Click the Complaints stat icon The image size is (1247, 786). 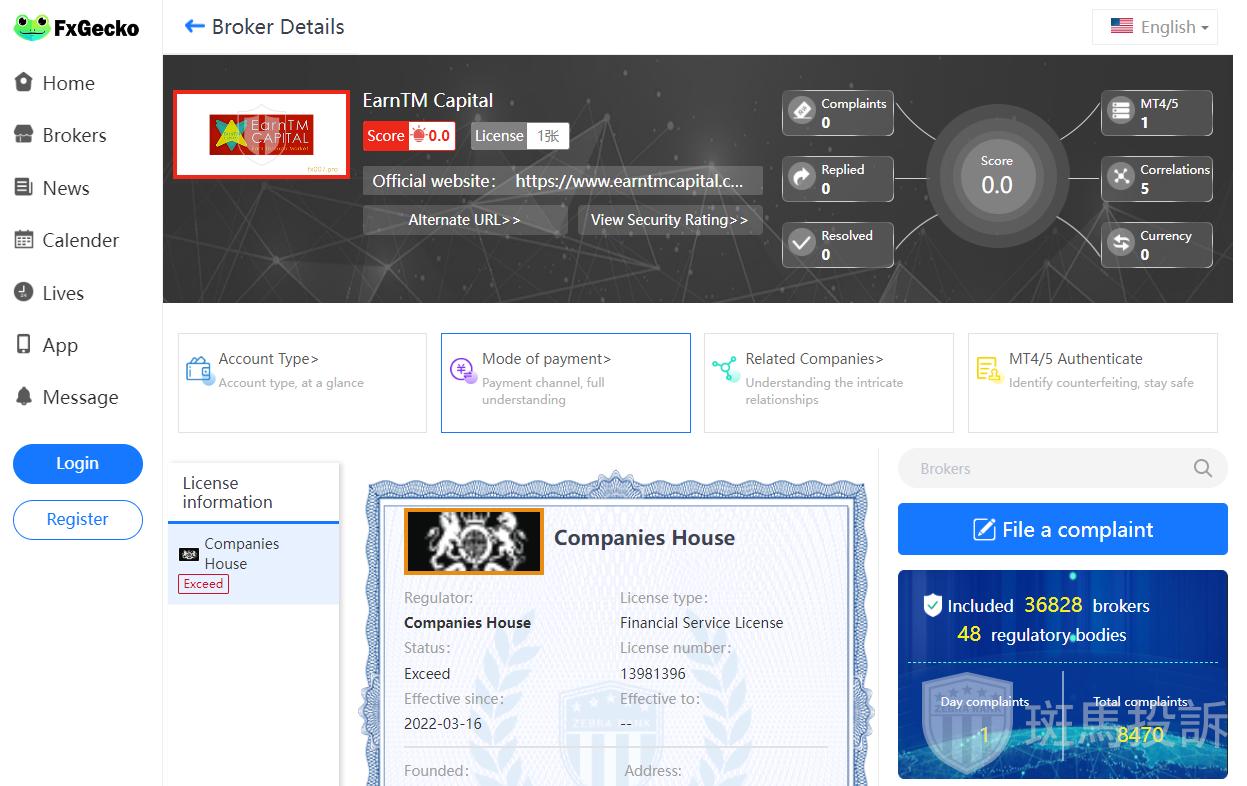(802, 112)
